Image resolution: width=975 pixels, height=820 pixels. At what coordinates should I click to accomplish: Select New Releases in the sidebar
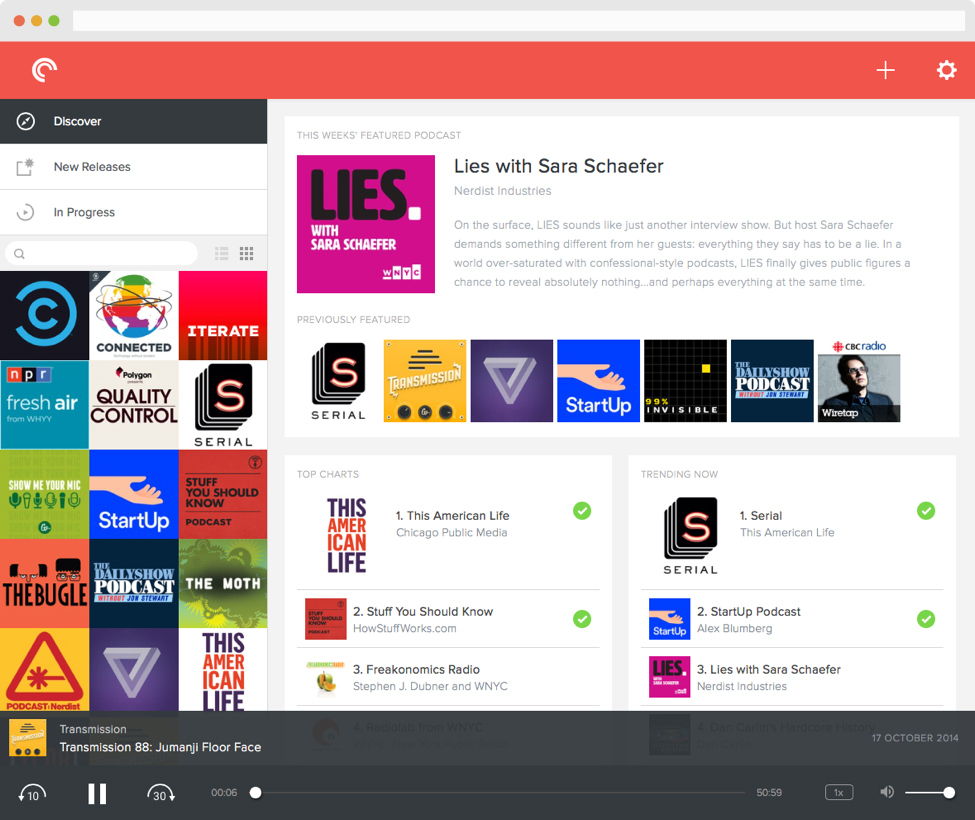click(x=92, y=166)
